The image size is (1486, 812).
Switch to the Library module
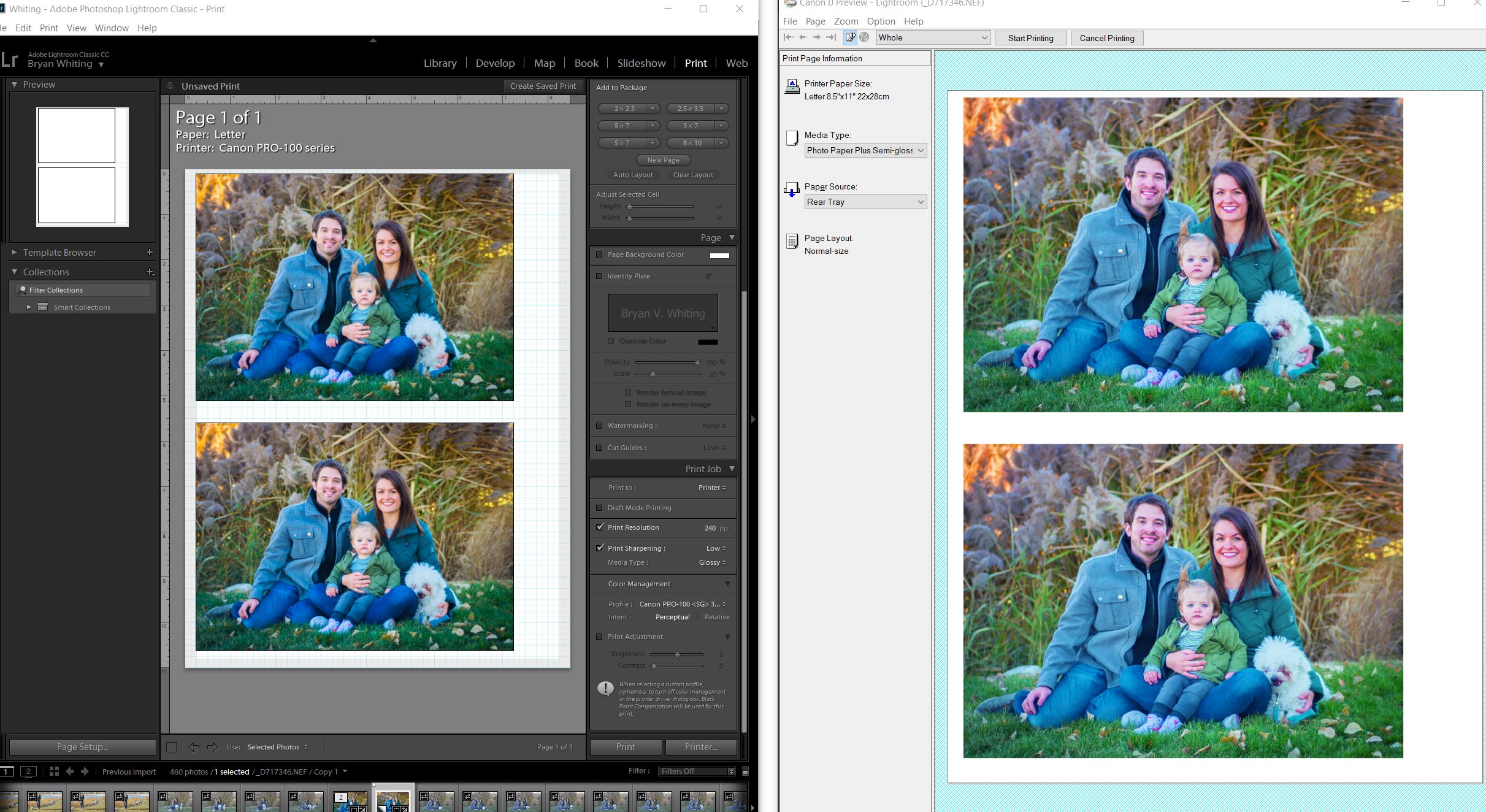pos(440,63)
